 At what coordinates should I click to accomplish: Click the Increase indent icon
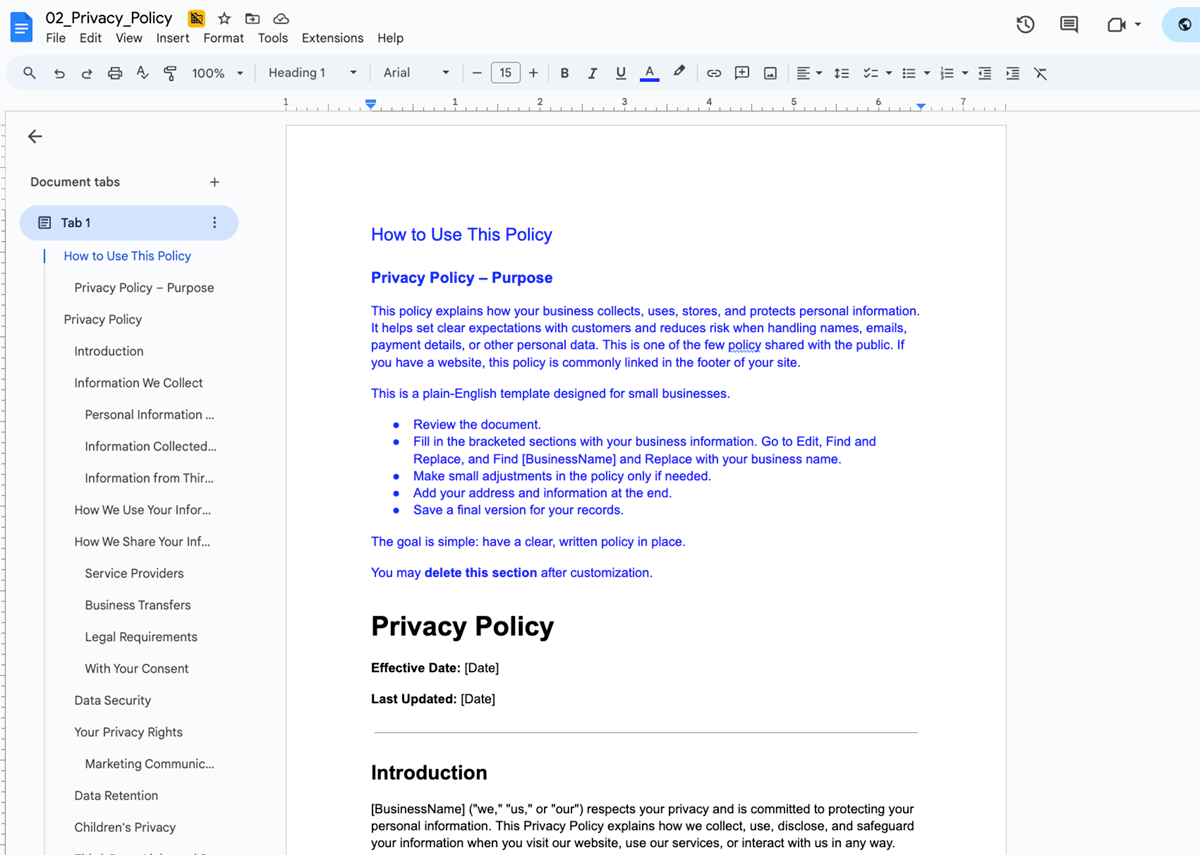coord(1013,73)
